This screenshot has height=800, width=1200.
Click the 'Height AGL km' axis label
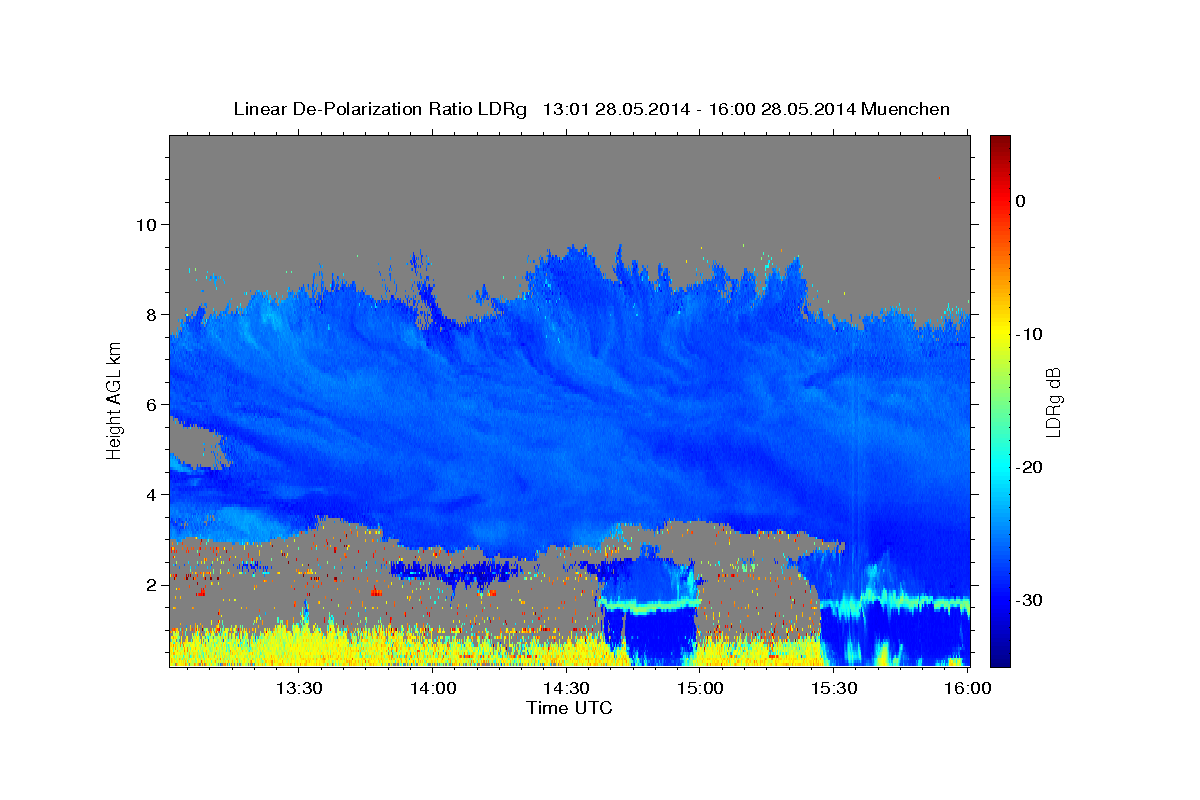tap(114, 400)
